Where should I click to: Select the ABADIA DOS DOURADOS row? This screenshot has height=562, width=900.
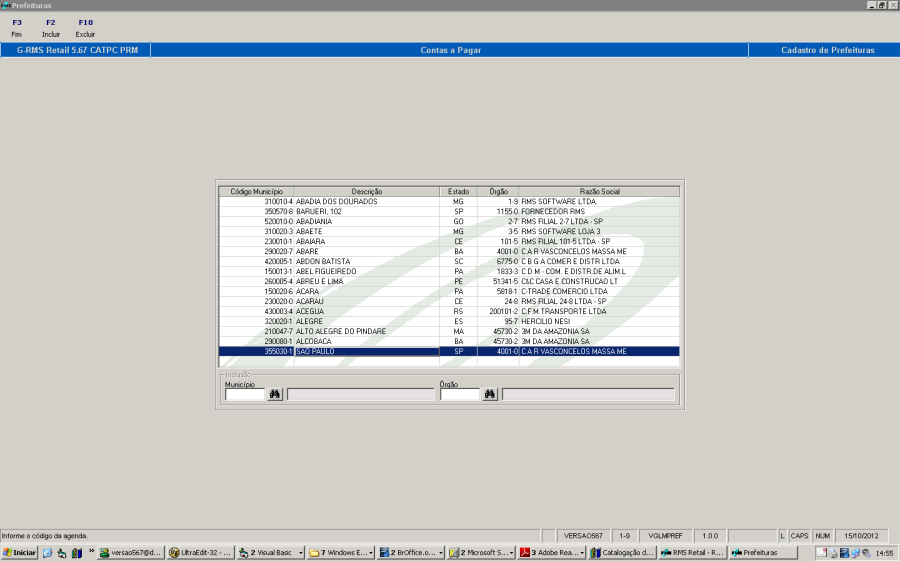(x=449, y=201)
